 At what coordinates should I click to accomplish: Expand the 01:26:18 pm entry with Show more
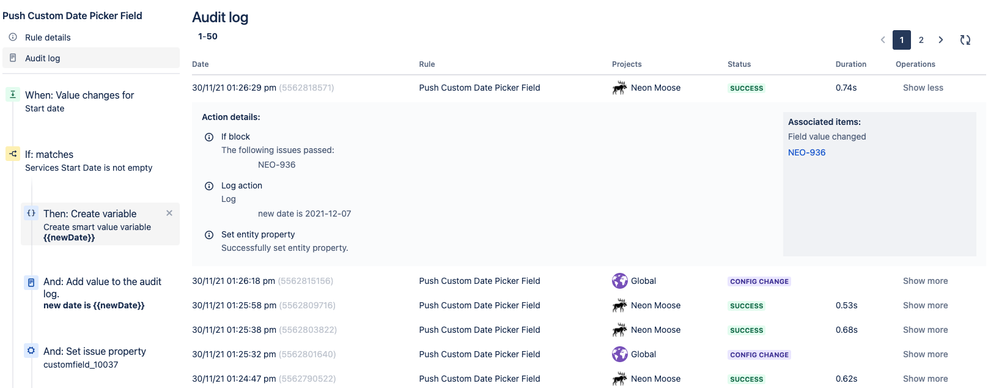pos(925,281)
